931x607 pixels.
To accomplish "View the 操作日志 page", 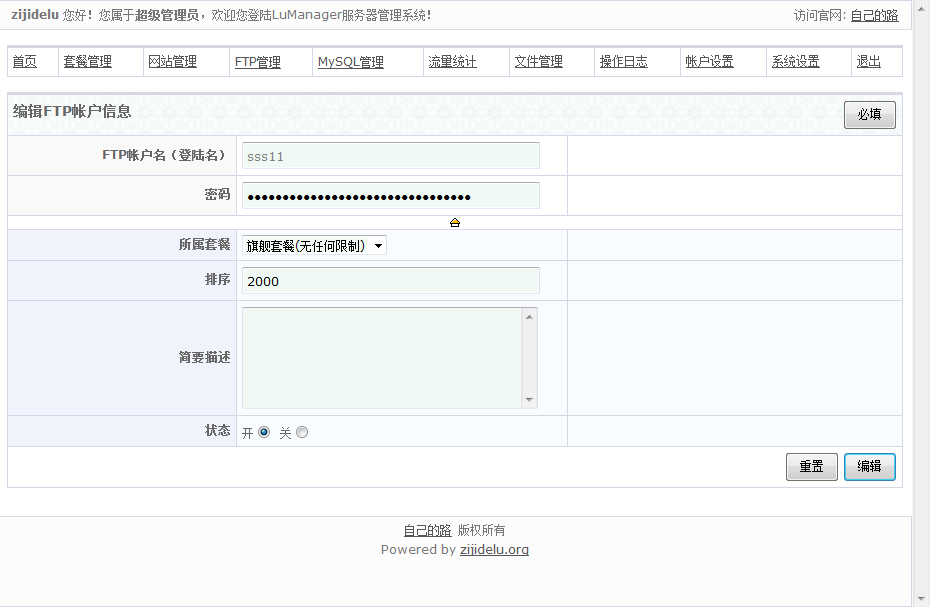I will [624, 62].
